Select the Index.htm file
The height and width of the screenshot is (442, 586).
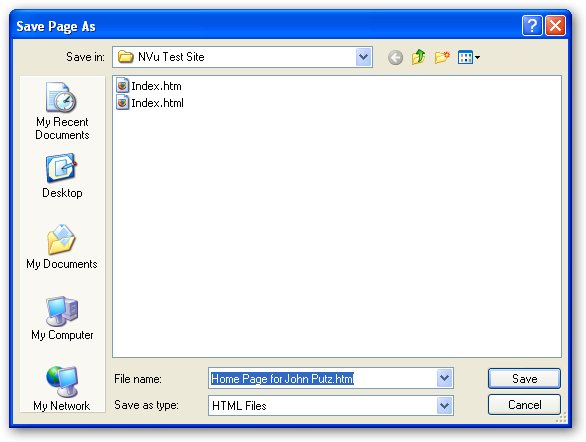point(149,86)
